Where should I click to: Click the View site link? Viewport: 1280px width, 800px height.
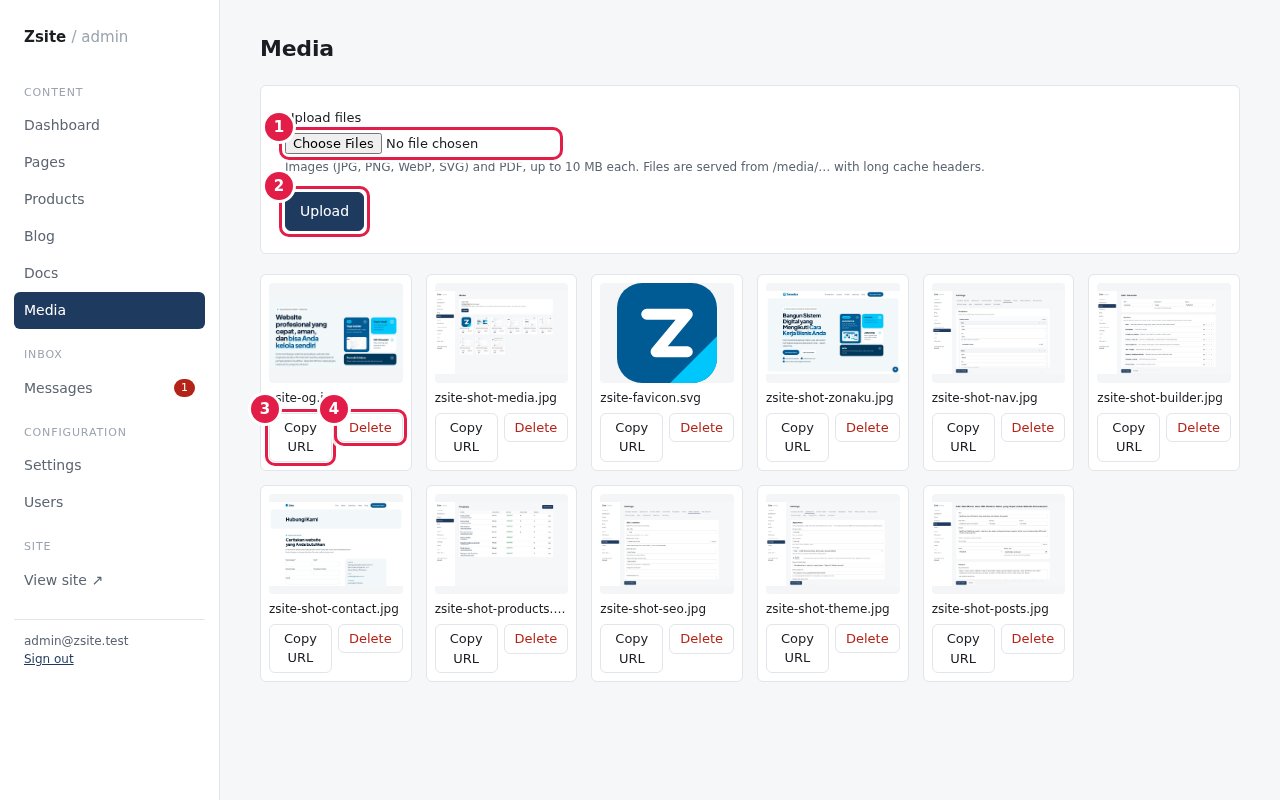pos(109,580)
